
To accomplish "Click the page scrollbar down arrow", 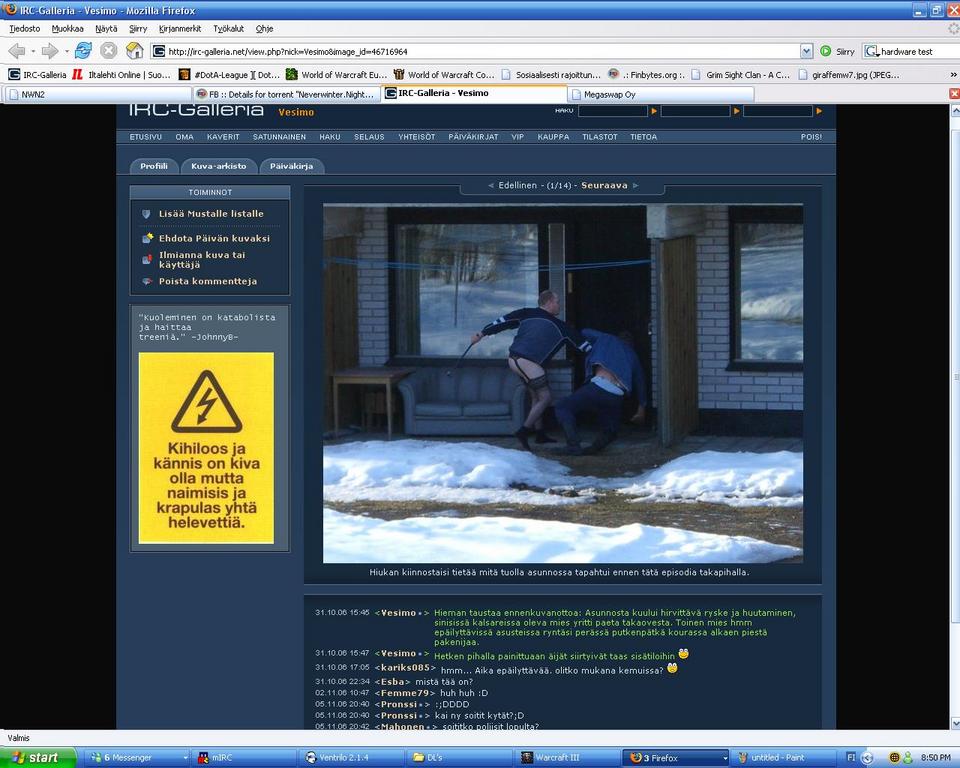I will pyautogui.click(x=954, y=723).
